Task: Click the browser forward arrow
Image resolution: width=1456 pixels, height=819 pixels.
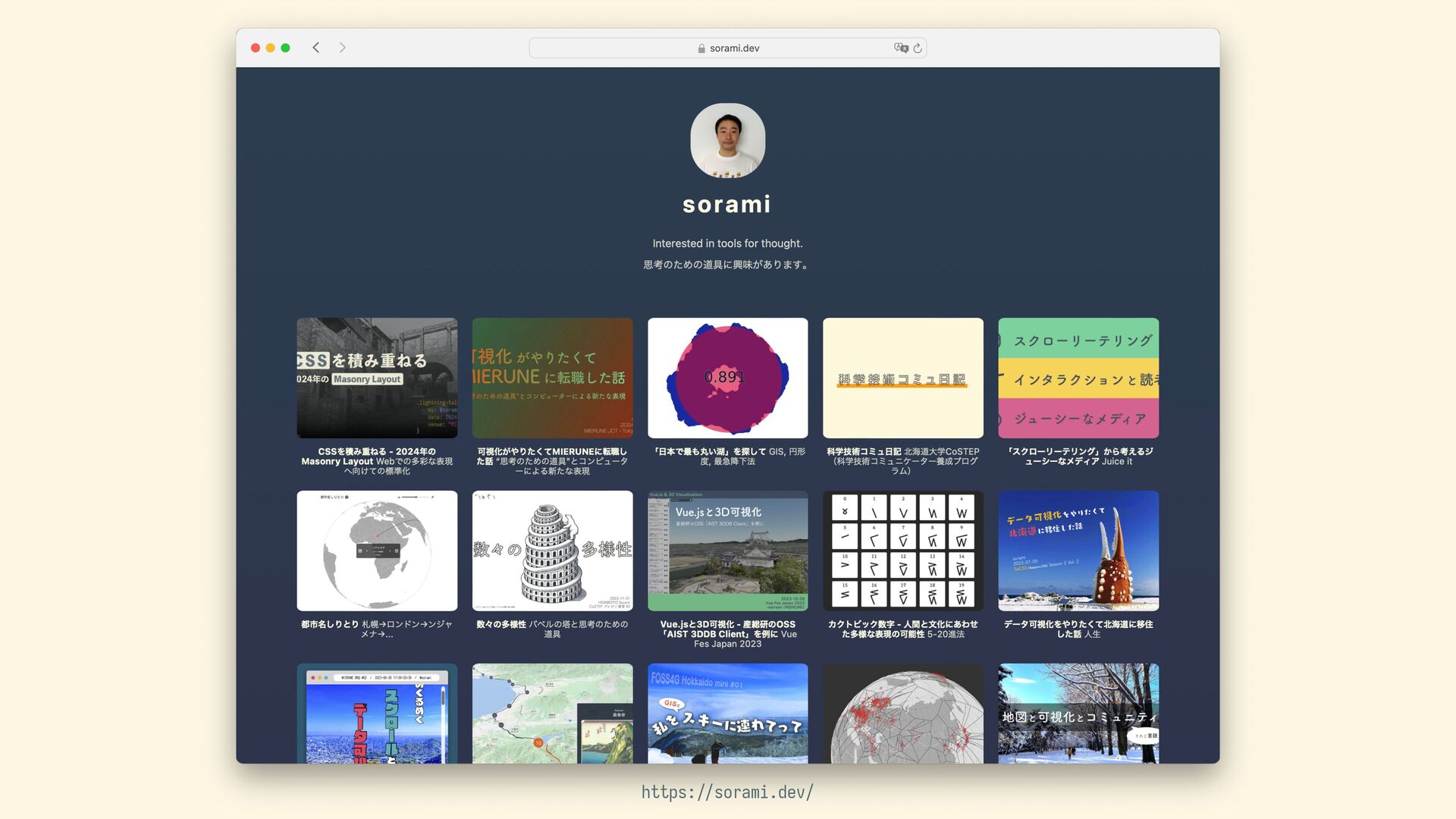Action: click(343, 48)
